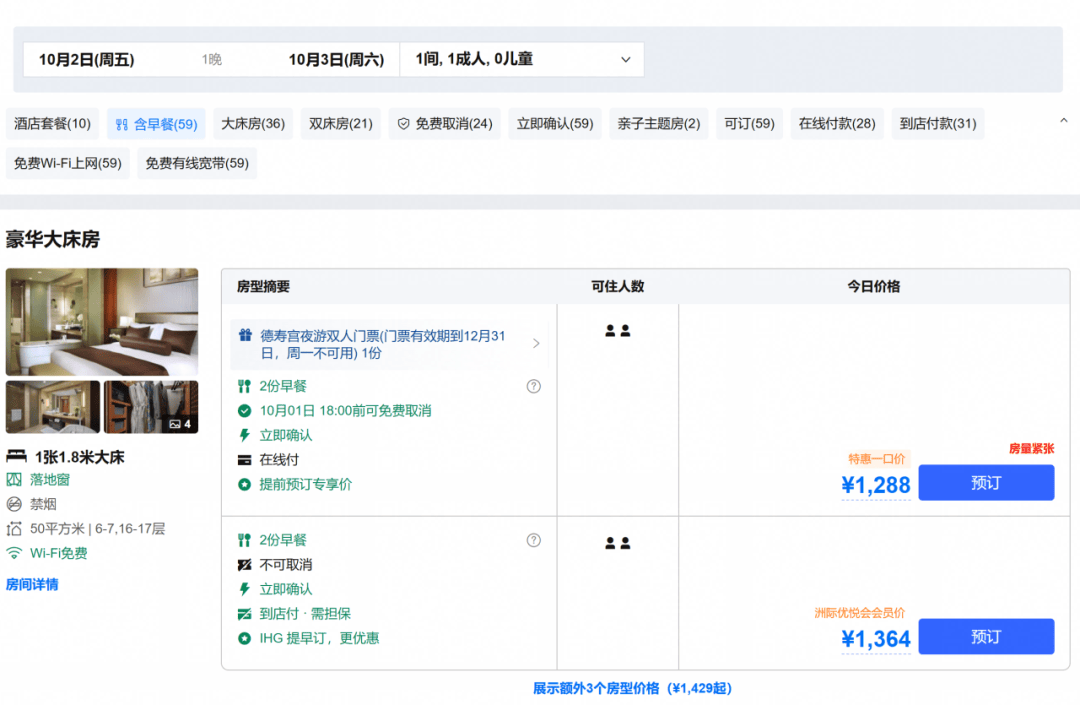
Task: Select the 亲子主题房(2) filter
Action: (658, 124)
